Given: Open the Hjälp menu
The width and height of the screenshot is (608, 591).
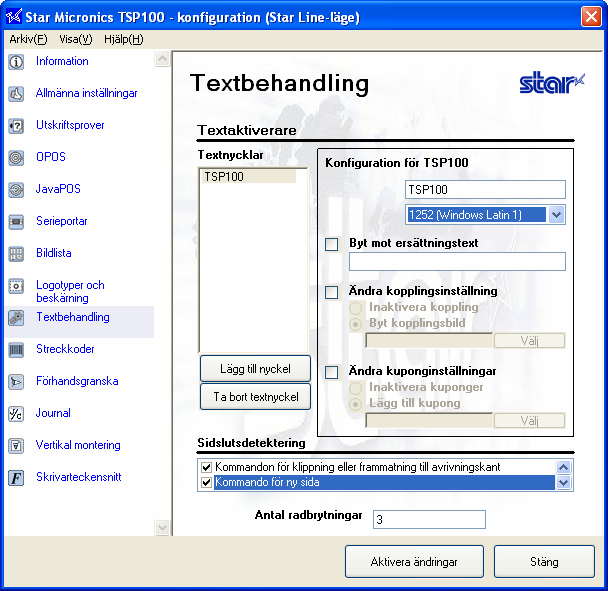Looking at the screenshot, I should pyautogui.click(x=124, y=39).
